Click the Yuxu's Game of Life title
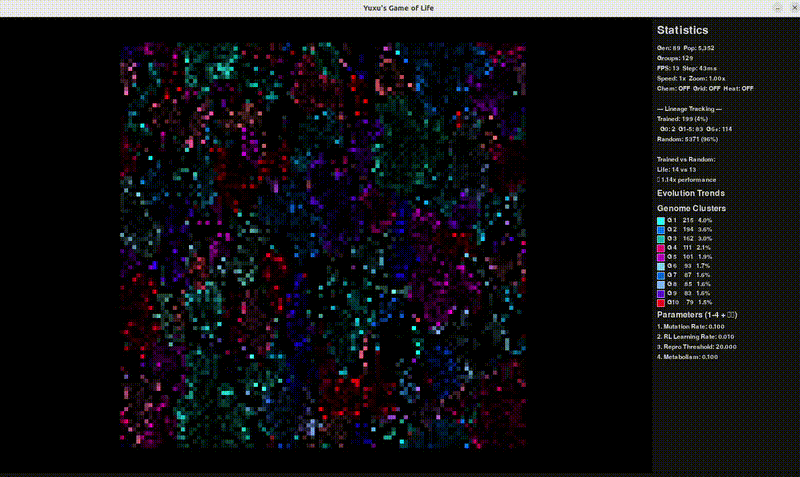The image size is (800, 477). click(398, 8)
